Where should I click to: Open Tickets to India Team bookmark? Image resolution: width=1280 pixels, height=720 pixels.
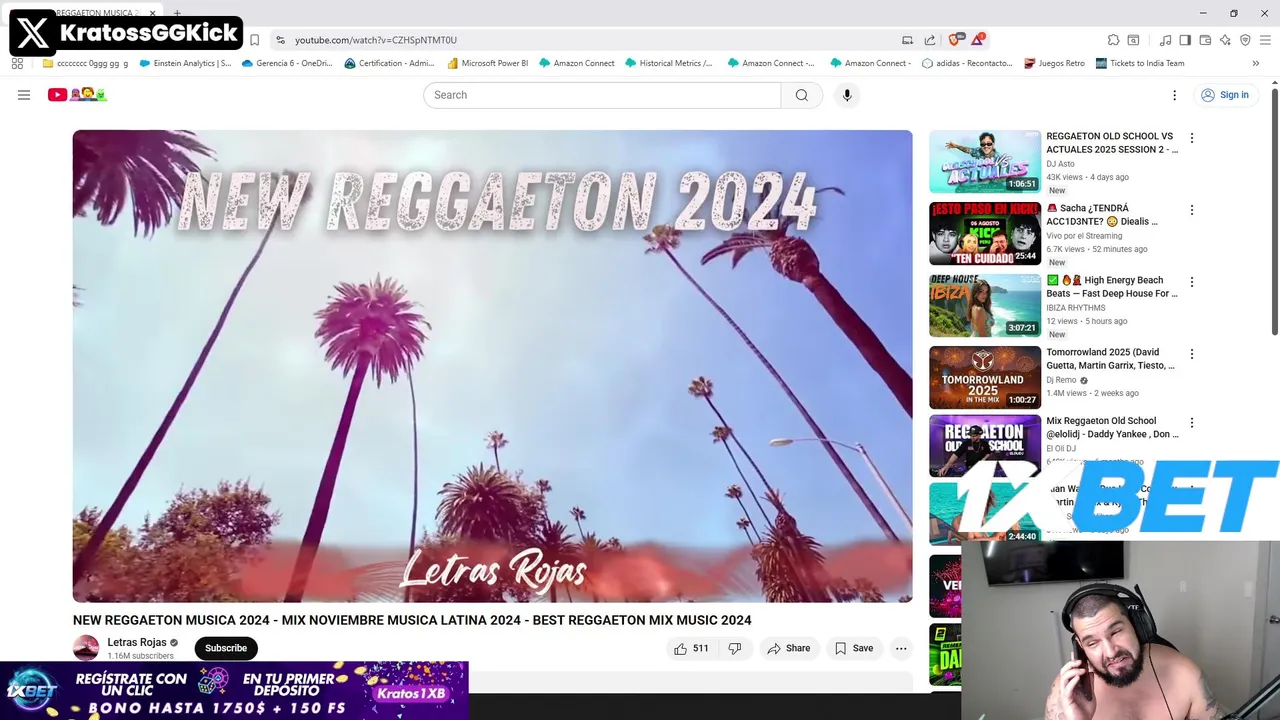click(1140, 63)
